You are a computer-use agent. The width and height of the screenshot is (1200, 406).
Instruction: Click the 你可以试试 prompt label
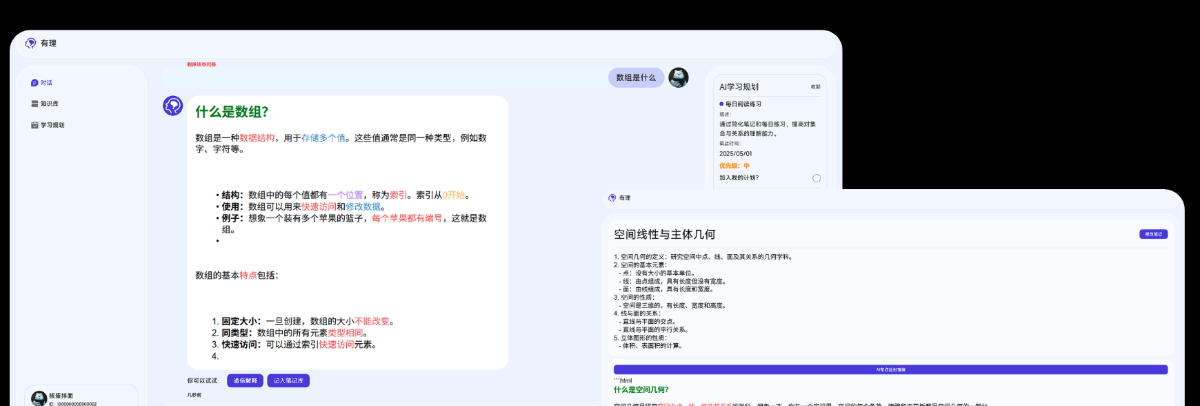pos(201,380)
